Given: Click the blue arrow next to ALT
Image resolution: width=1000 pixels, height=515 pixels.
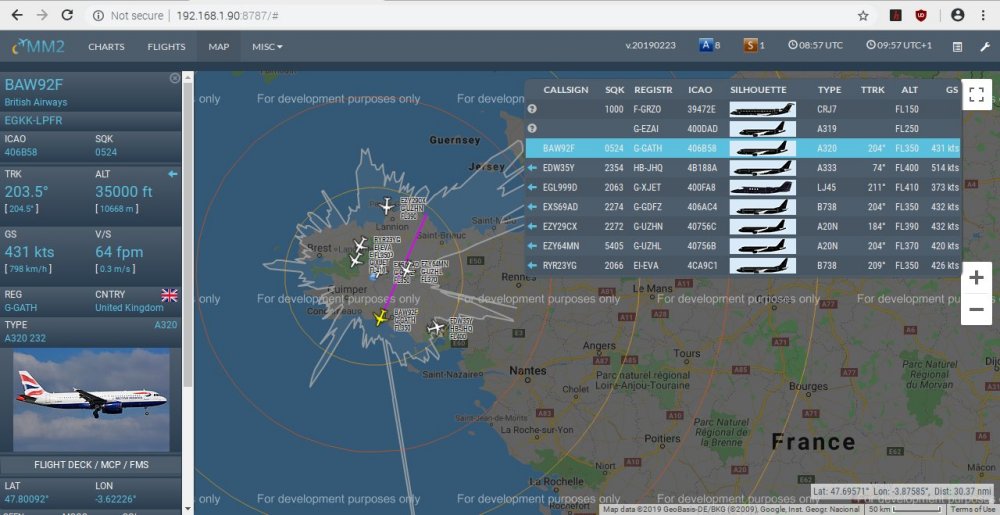Looking at the screenshot, I should tap(172, 173).
